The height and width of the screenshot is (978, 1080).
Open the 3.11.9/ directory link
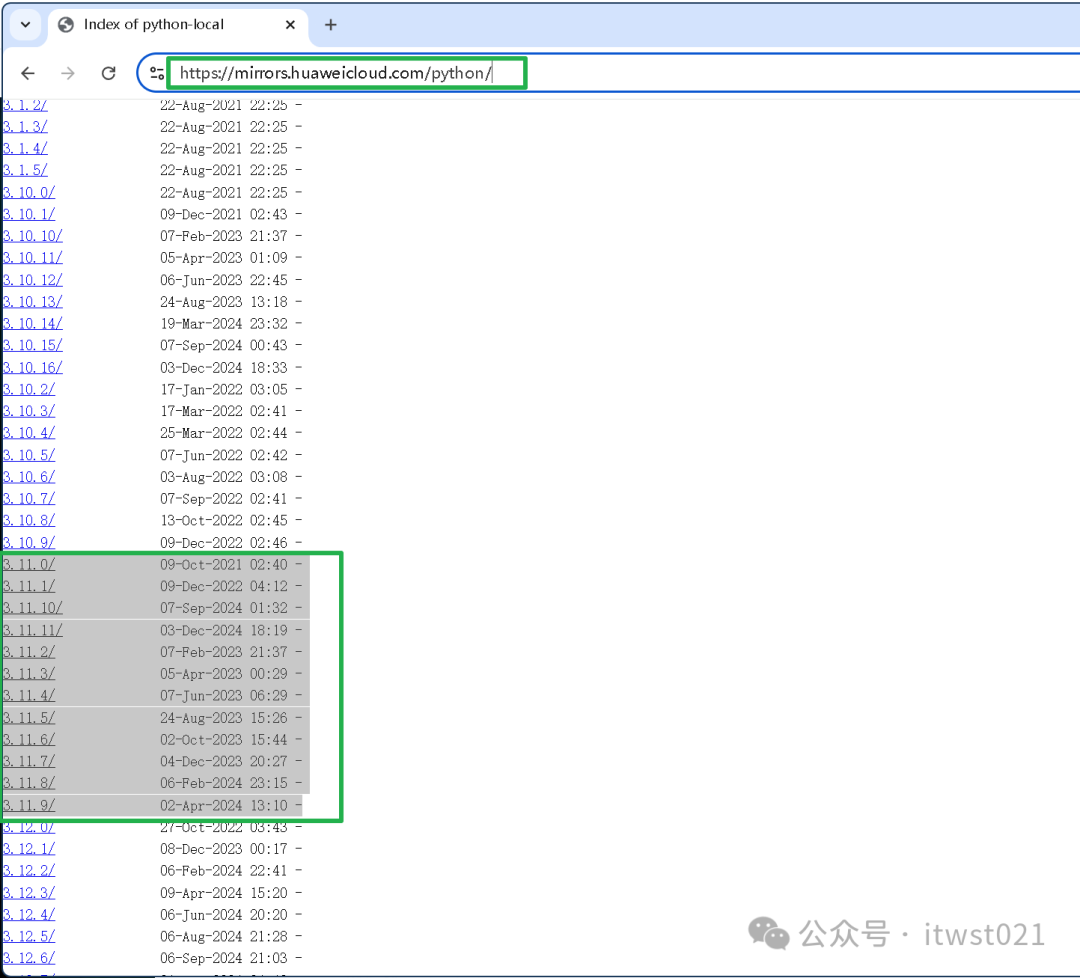(x=29, y=805)
